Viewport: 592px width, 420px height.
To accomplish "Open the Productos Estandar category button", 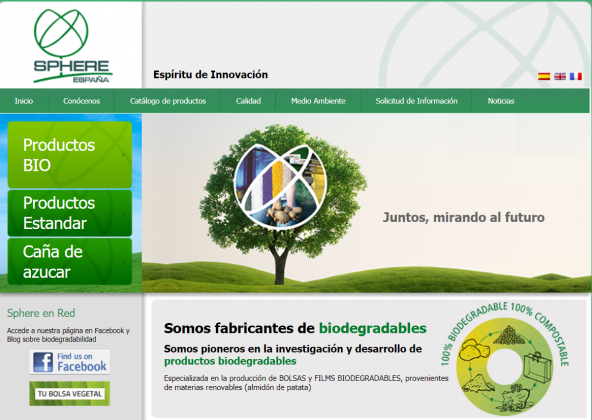I will point(70,213).
